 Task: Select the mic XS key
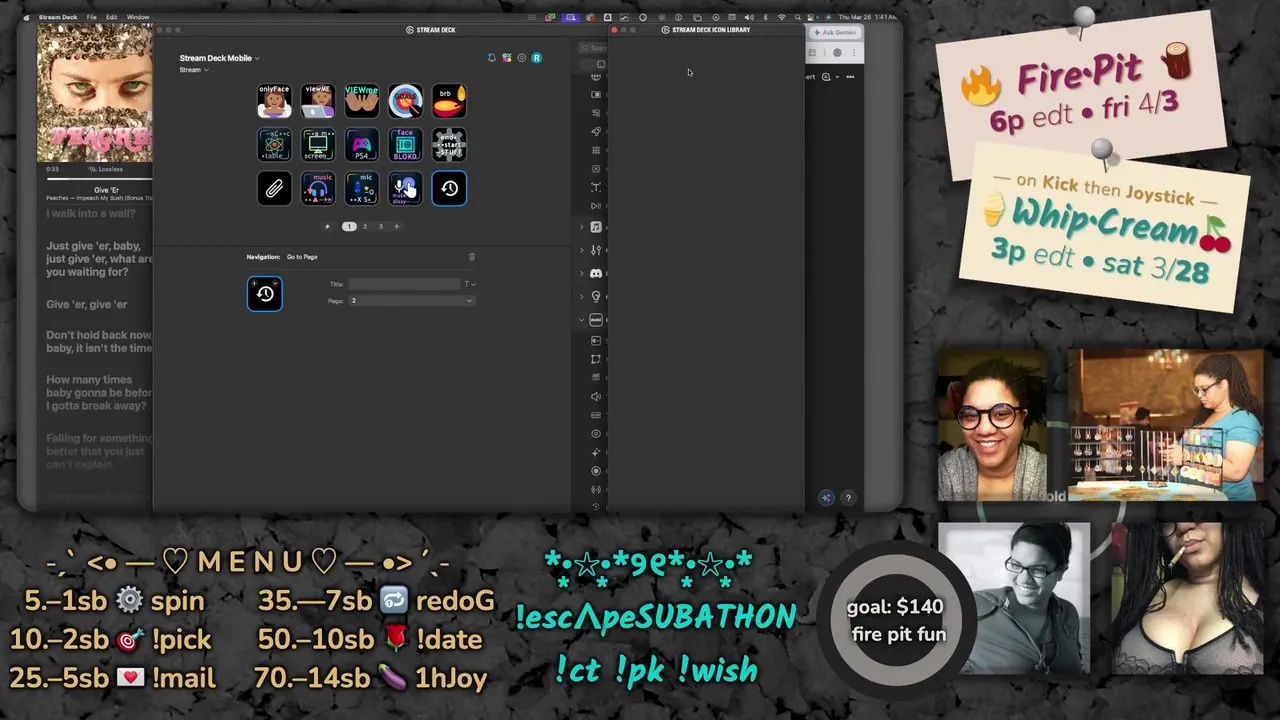pyautogui.click(x=362, y=189)
